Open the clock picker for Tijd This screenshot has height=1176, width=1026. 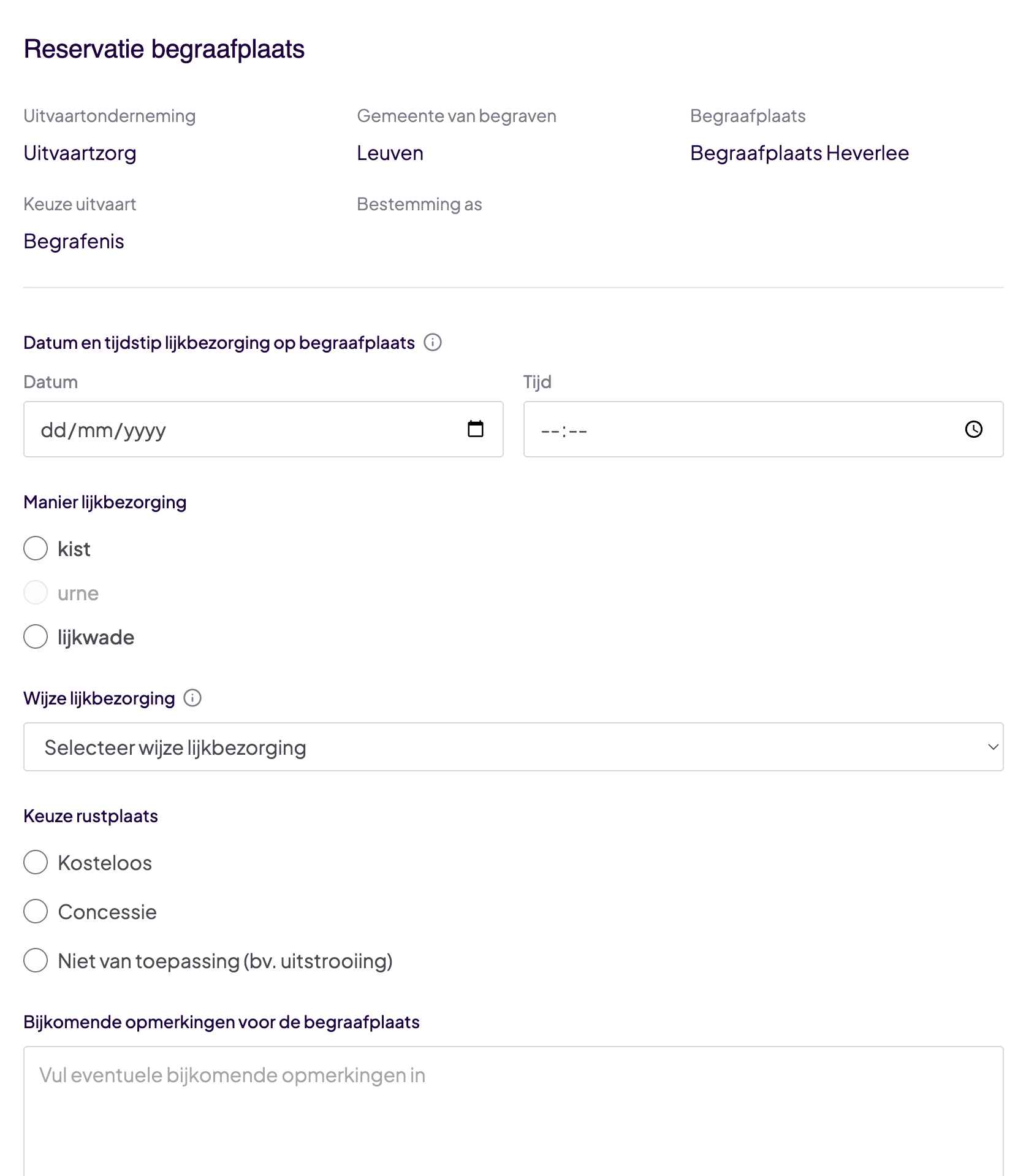974,429
